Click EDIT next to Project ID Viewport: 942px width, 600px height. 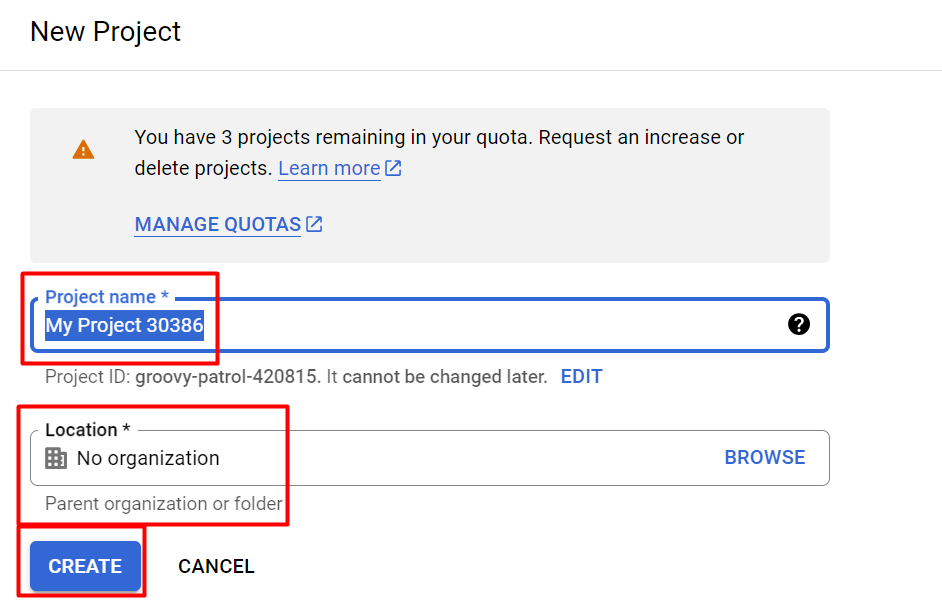581,377
